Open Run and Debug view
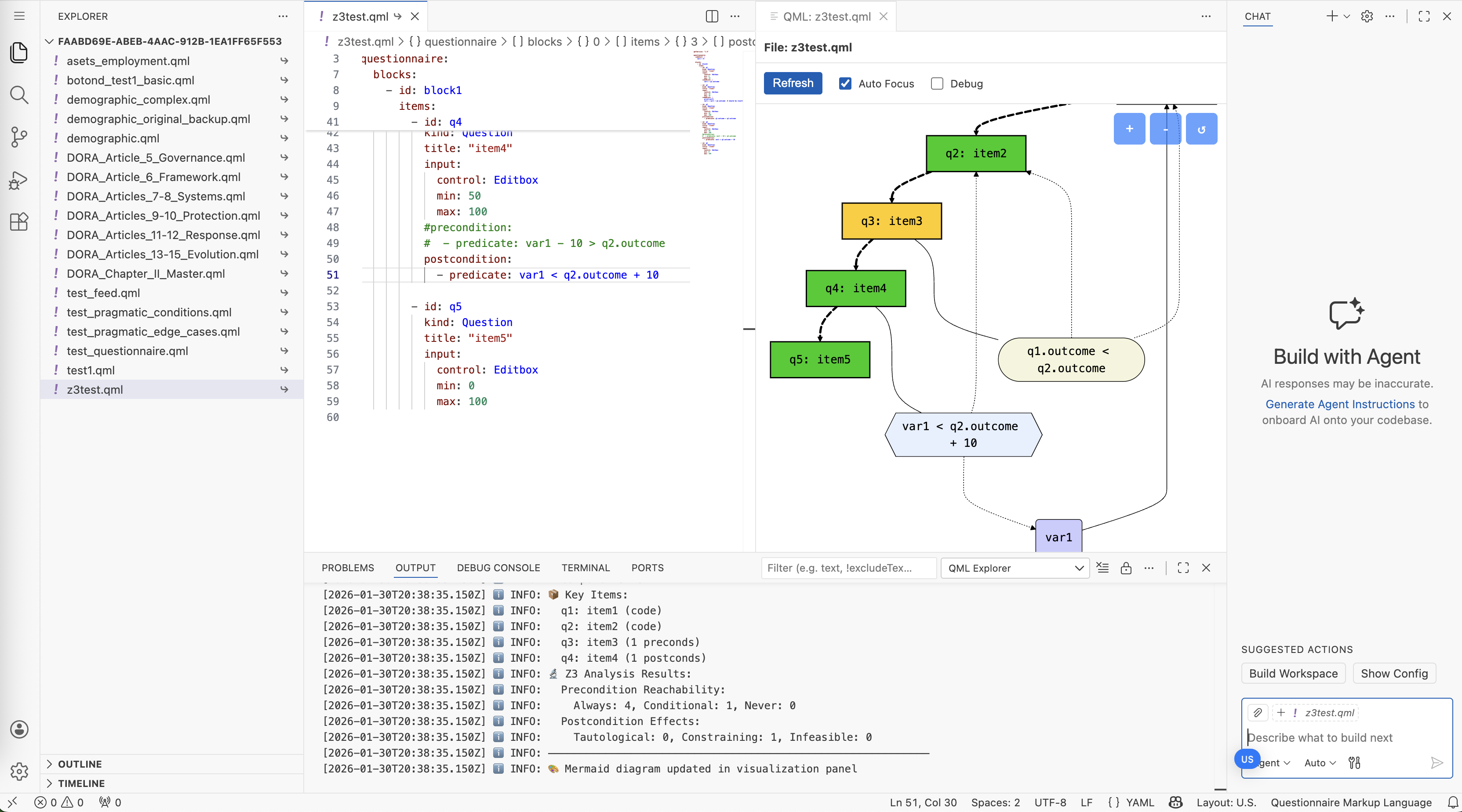Viewport: 1462px width, 812px height. (x=19, y=180)
